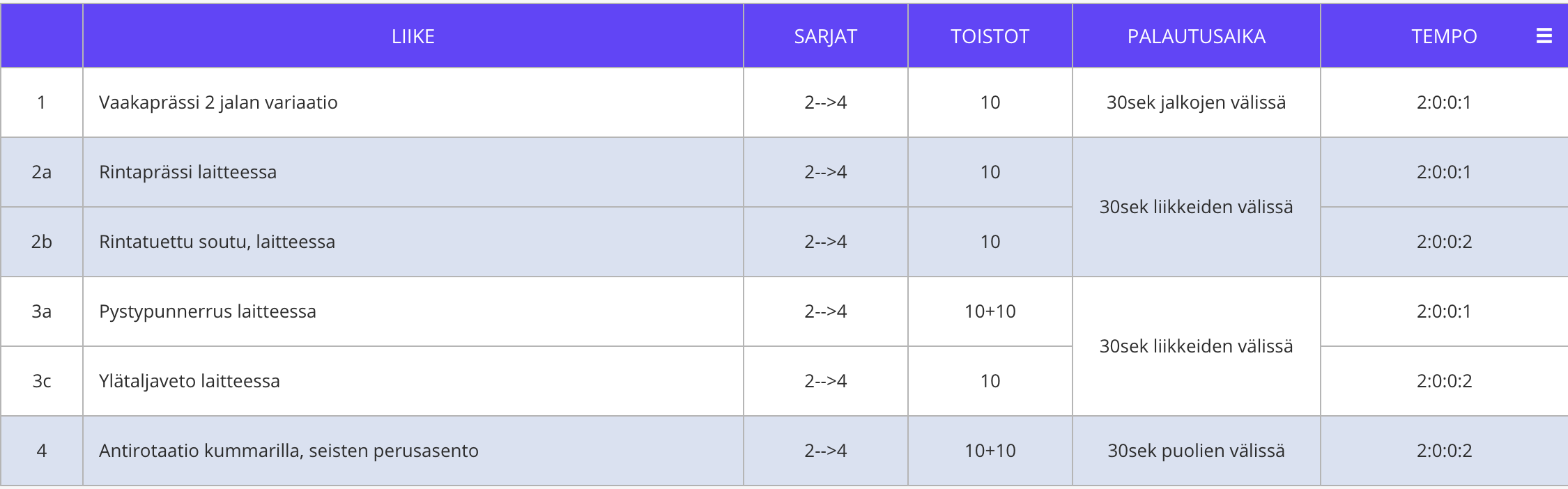Click the LIIKE column header
This screenshot has height=489, width=1568.
pos(413,36)
